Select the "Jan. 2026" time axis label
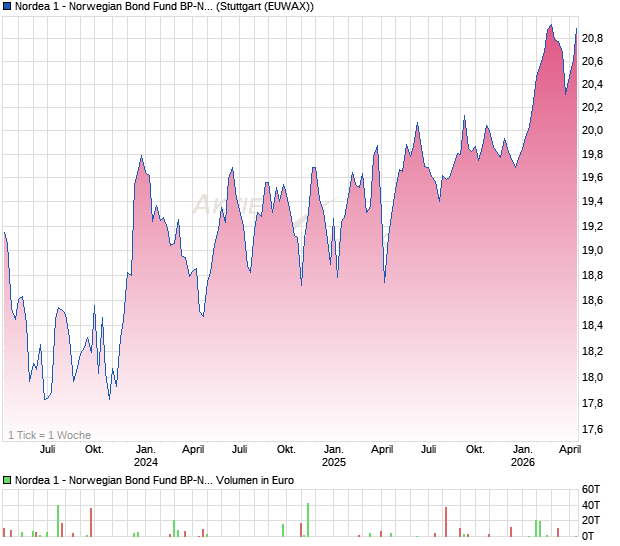This screenshot has height=546, width=620. pos(522,456)
